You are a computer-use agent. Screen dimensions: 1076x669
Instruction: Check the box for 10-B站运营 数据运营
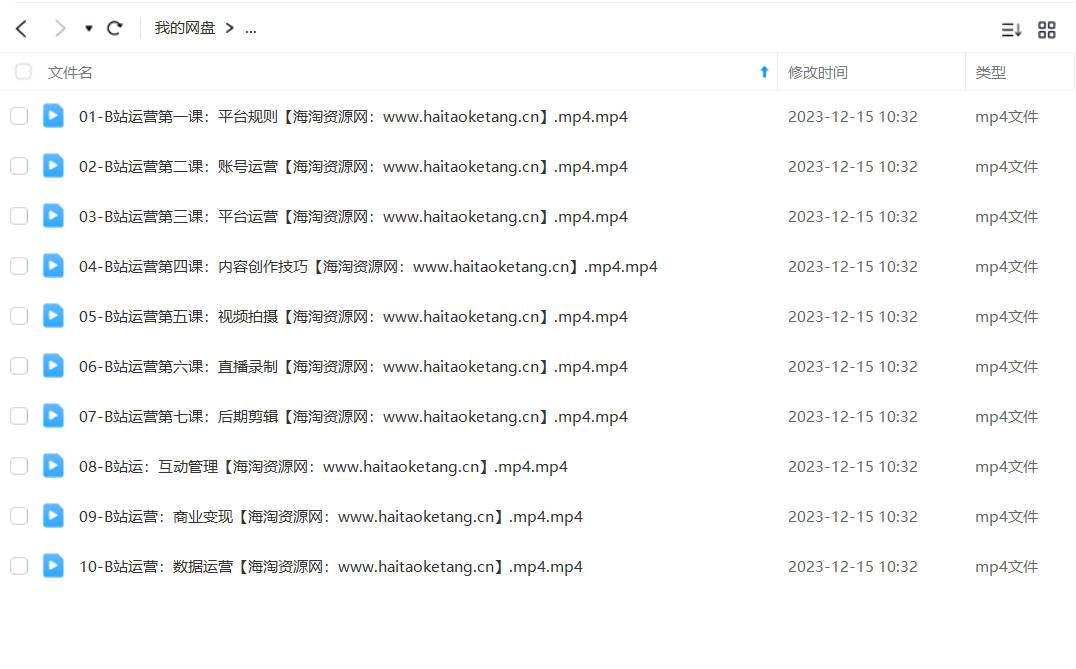pyautogui.click(x=19, y=567)
